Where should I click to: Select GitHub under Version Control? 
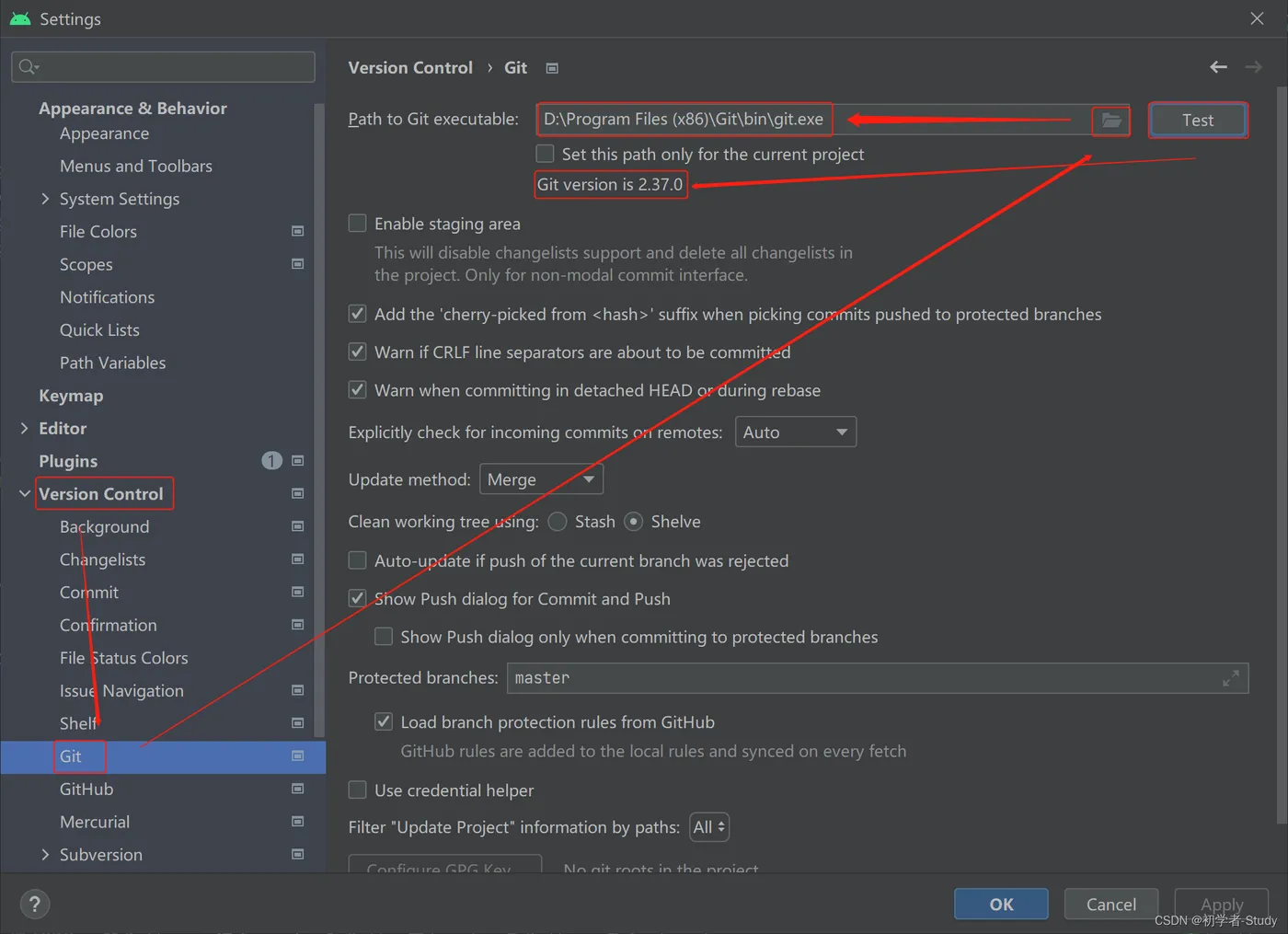(x=86, y=789)
